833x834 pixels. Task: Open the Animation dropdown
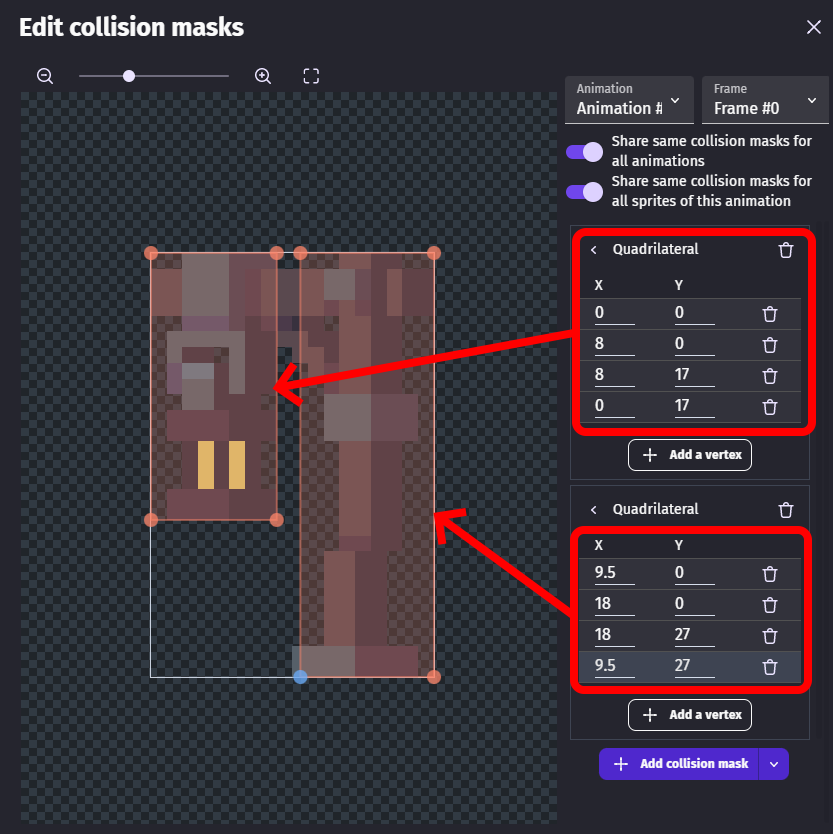point(629,101)
